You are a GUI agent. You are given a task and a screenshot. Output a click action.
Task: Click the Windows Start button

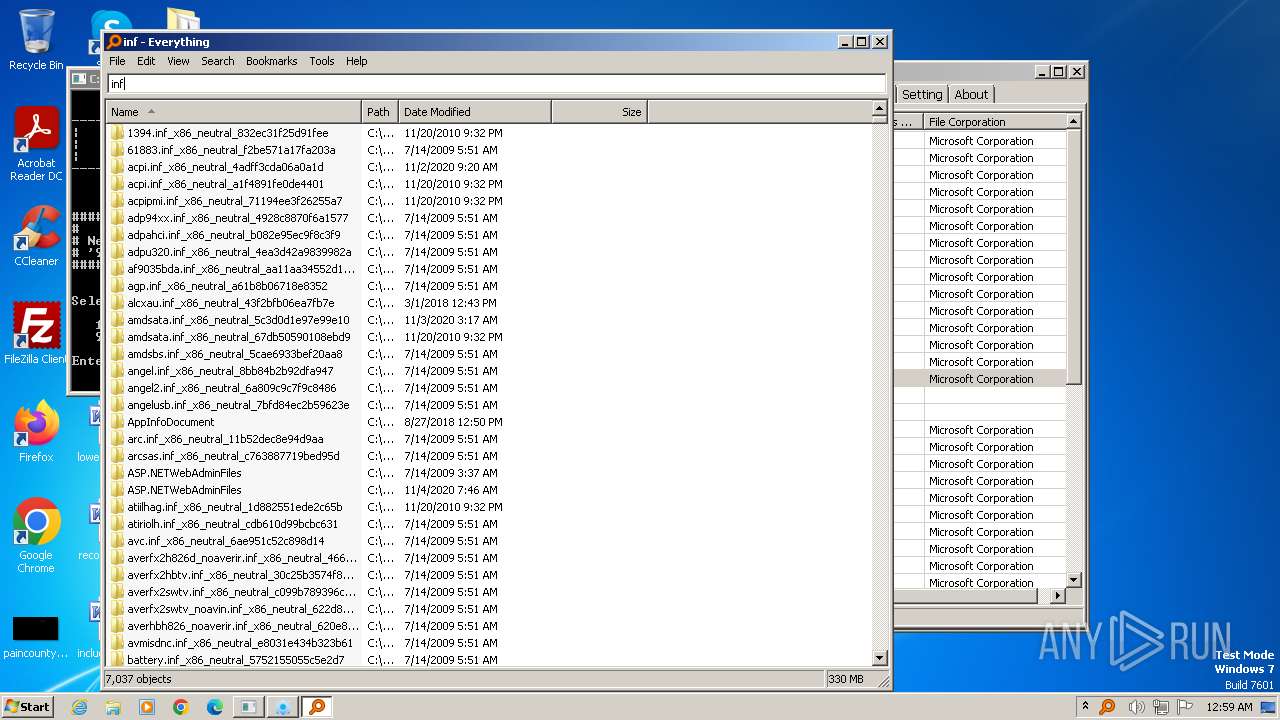pos(27,706)
